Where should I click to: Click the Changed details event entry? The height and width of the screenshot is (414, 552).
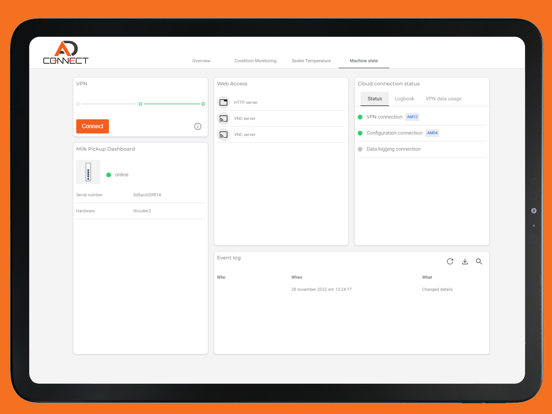pos(437,289)
